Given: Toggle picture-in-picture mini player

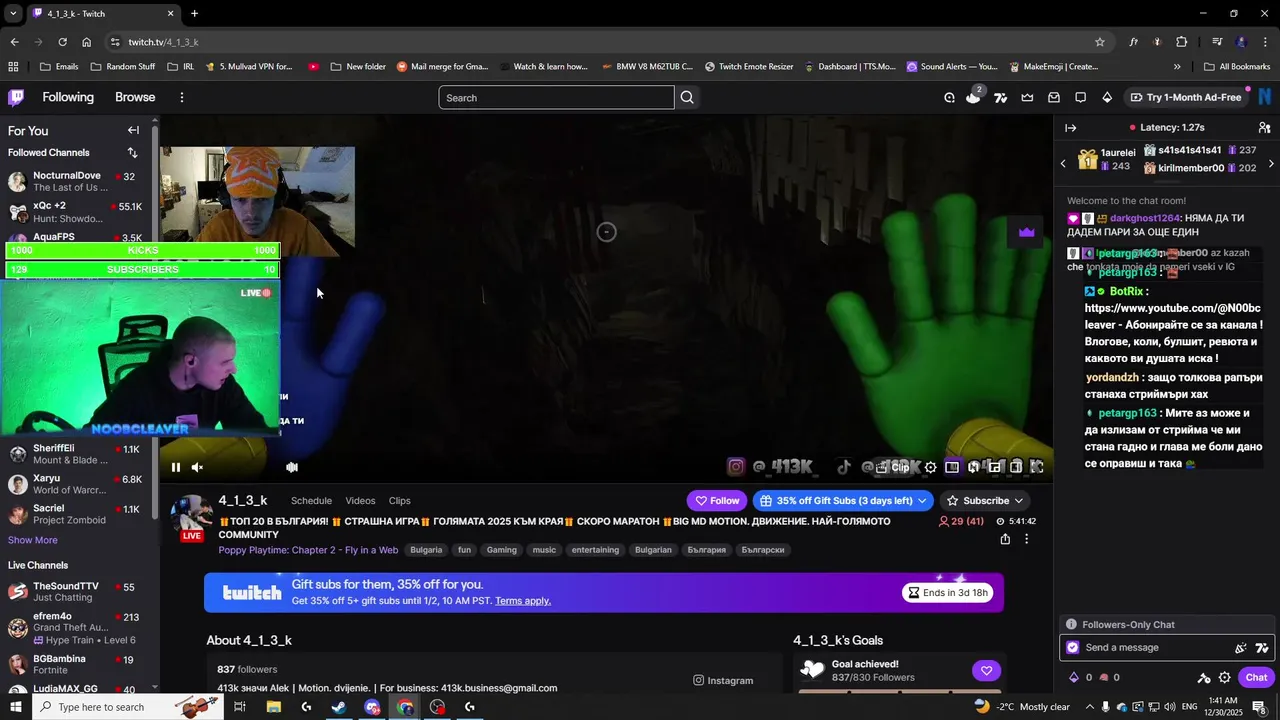Looking at the screenshot, I should click(995, 467).
